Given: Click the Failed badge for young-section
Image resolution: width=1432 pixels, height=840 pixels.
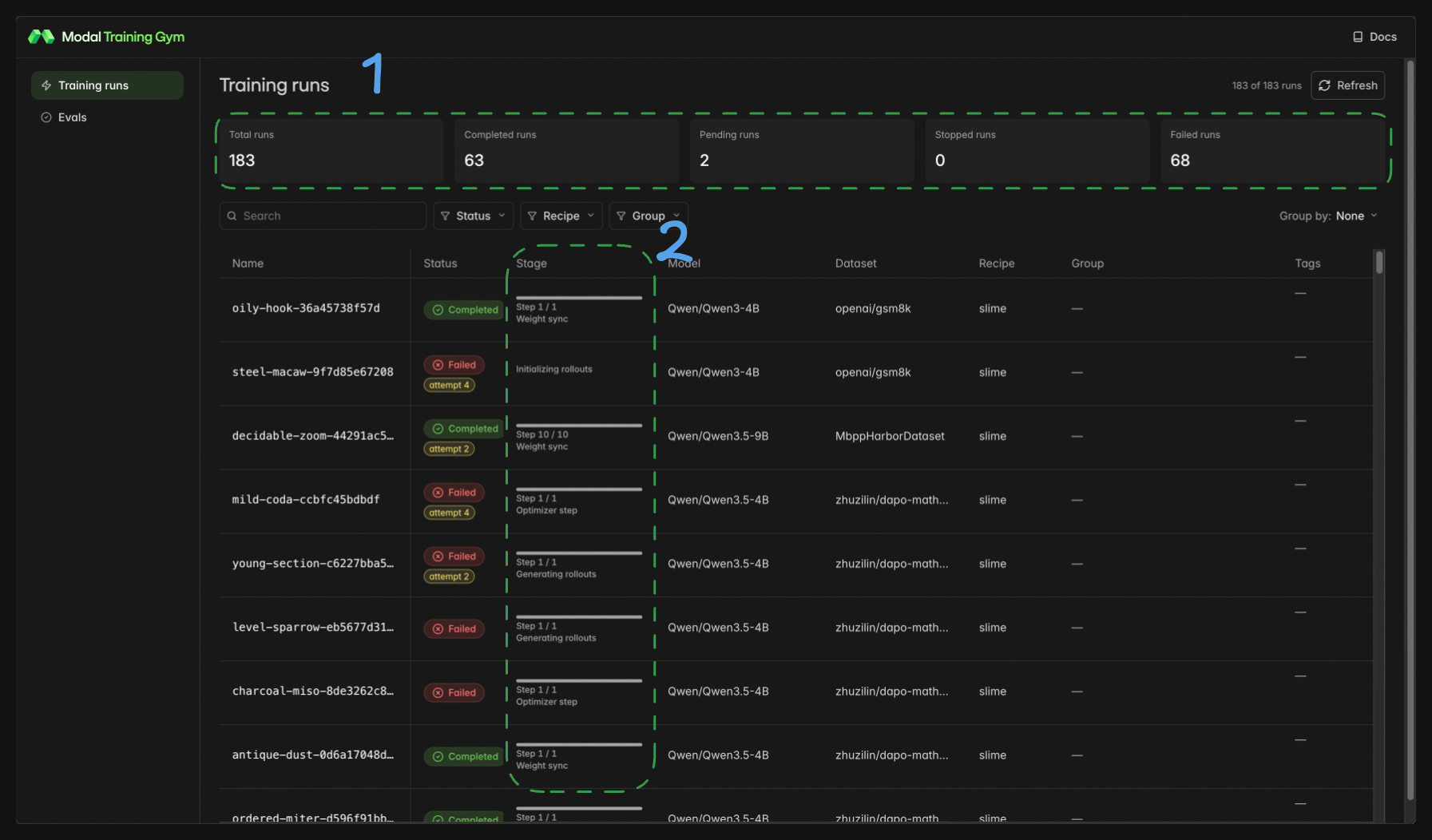Looking at the screenshot, I should tap(454, 557).
